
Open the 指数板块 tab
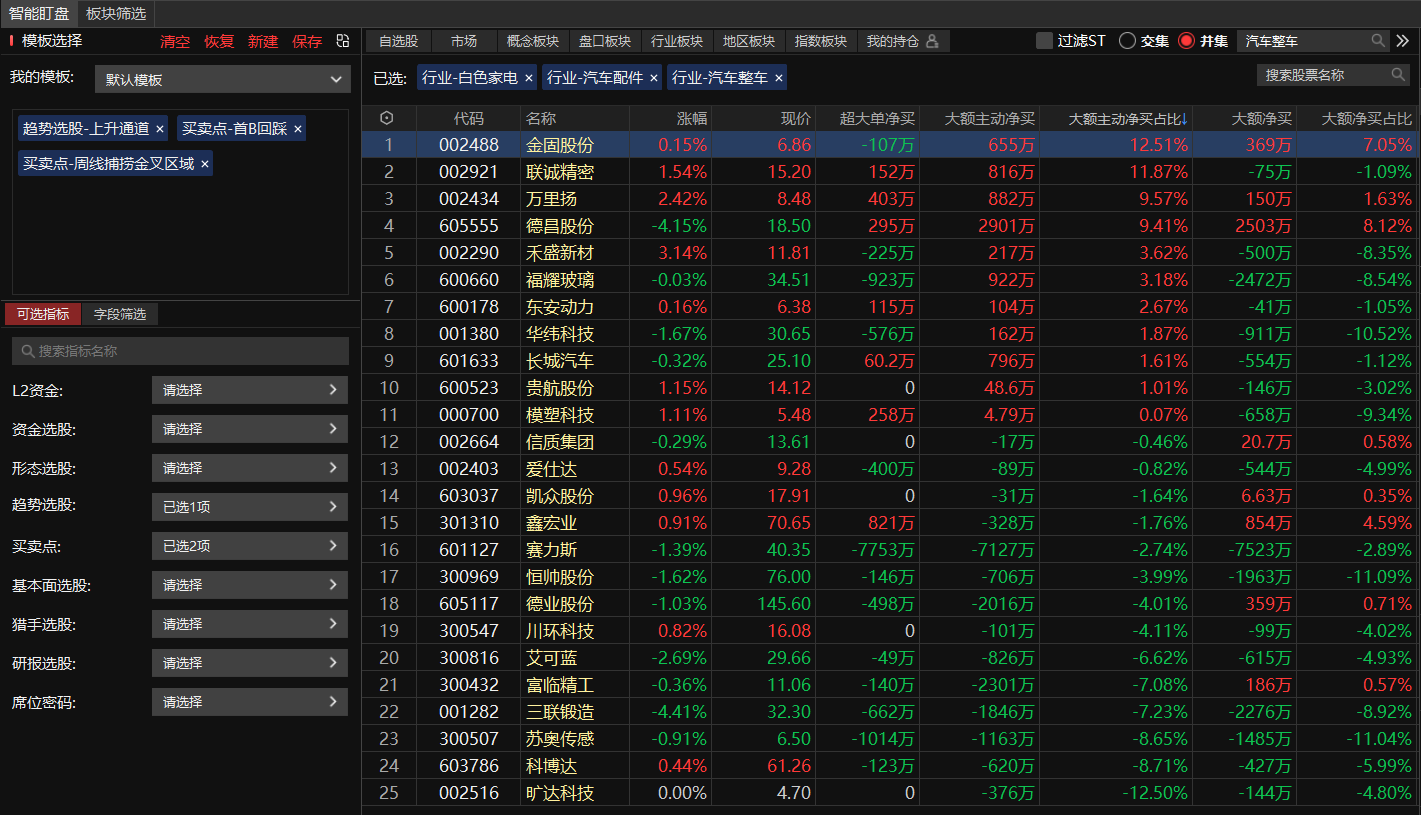tap(821, 41)
